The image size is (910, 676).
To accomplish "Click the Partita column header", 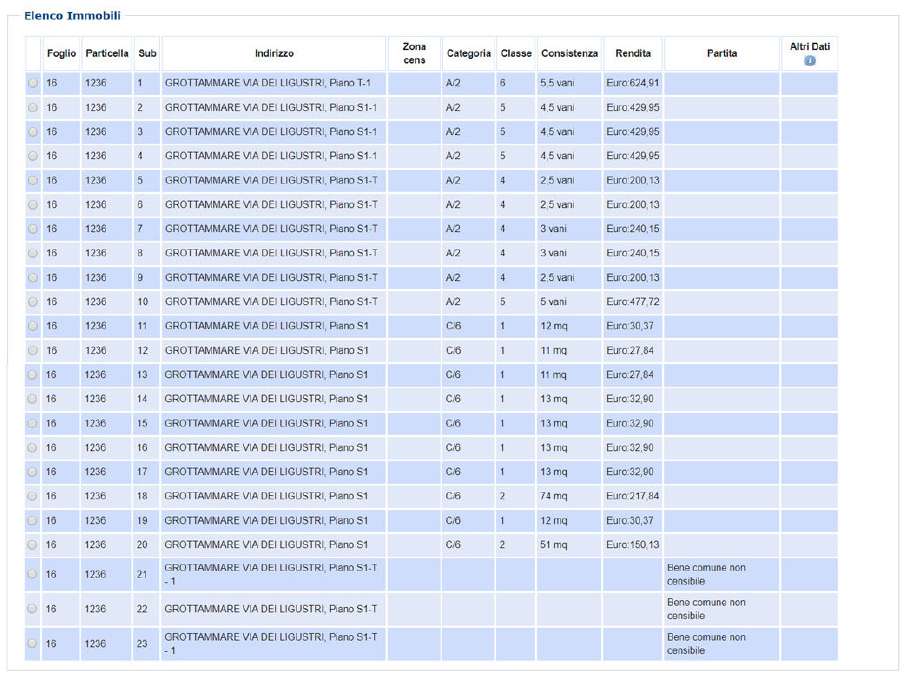I will [x=721, y=54].
